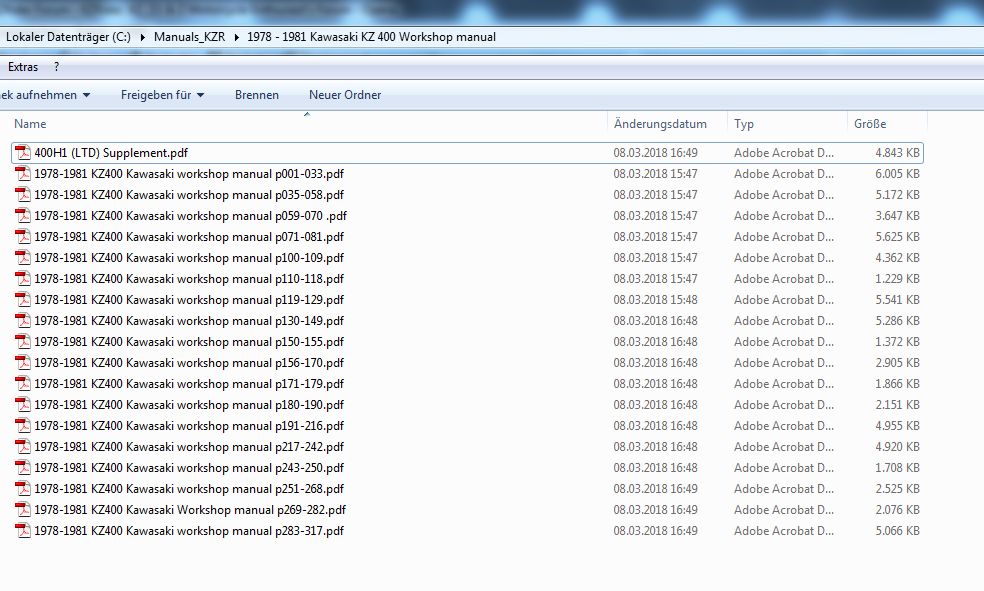Click PDF icon for manual p251-268.pdf
984x591 pixels.
pyautogui.click(x=23, y=489)
